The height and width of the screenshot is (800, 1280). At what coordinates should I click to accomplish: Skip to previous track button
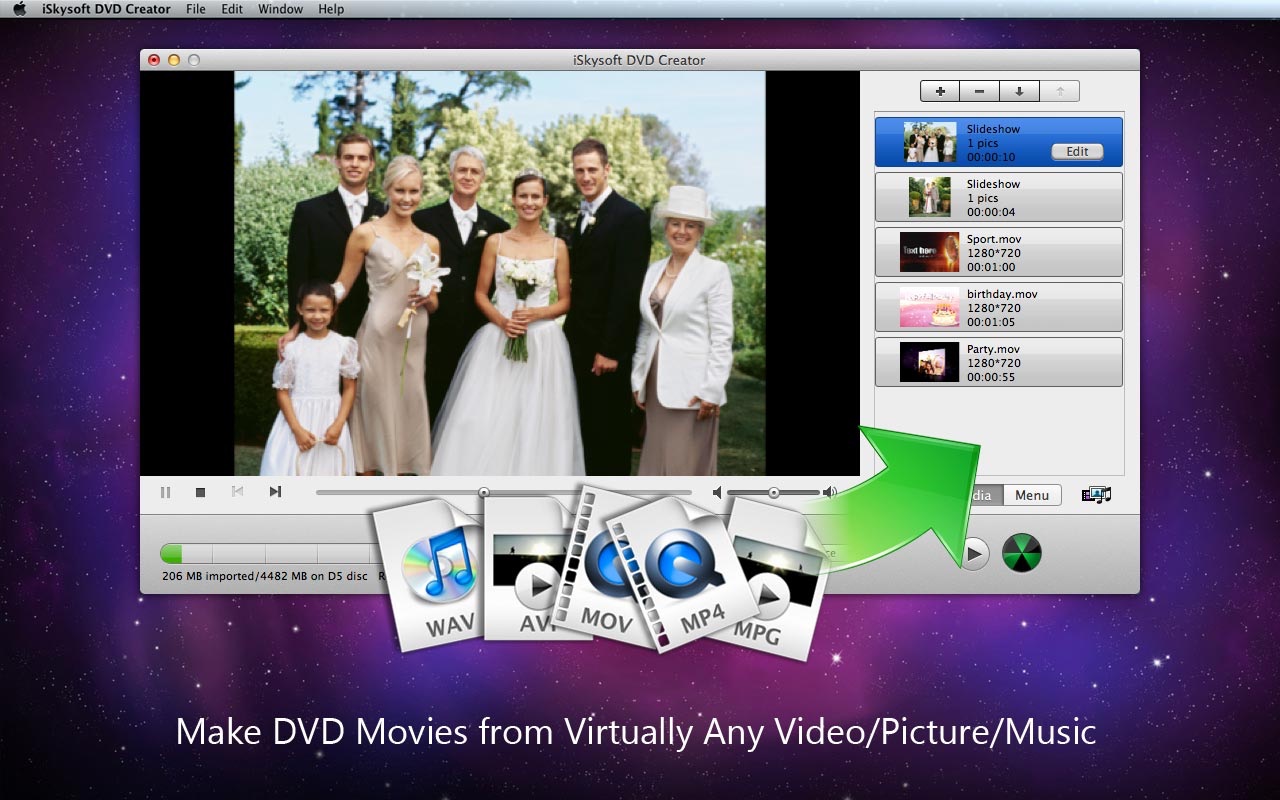point(238,492)
